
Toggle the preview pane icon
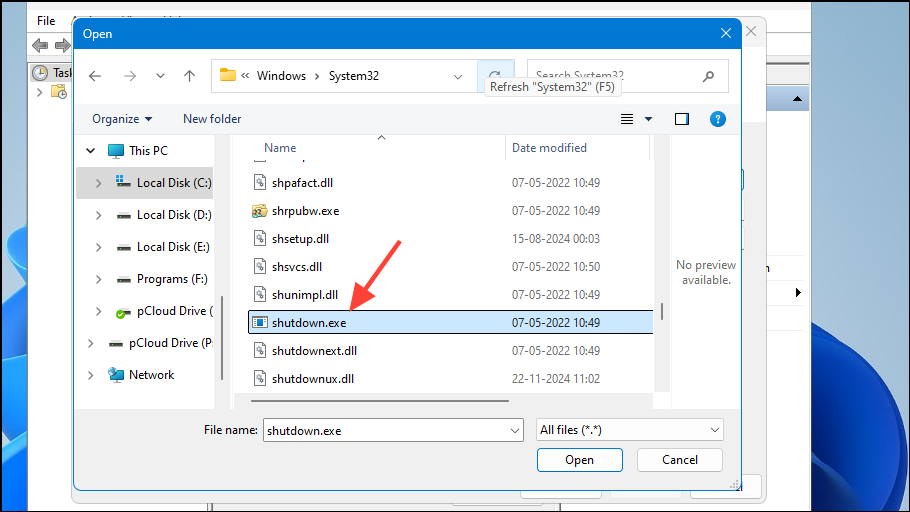(682, 119)
